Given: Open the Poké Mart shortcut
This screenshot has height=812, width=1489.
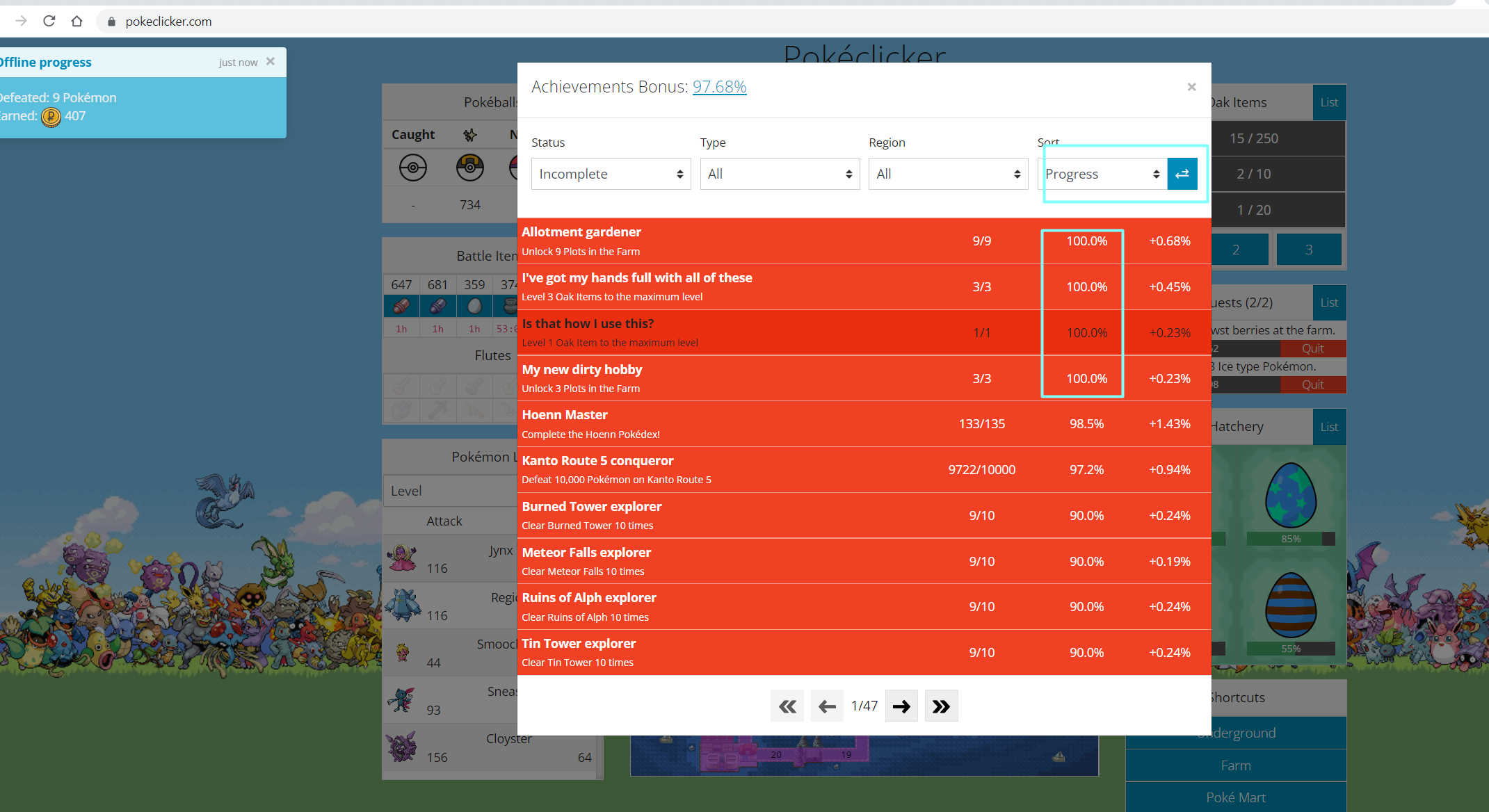Looking at the screenshot, I should [1236, 797].
